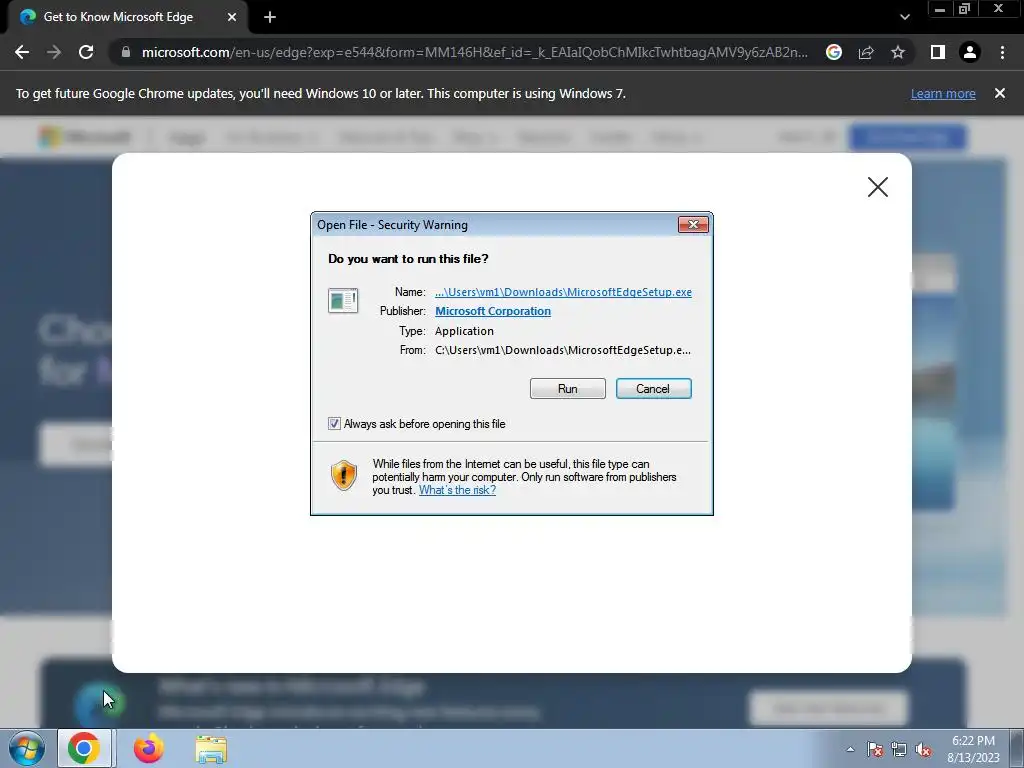This screenshot has height=768, width=1024.
Task: Open the What's the risk? link
Action: tap(457, 490)
